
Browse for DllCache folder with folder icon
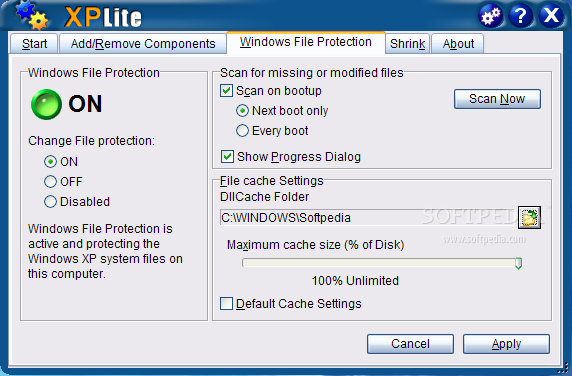tap(529, 218)
